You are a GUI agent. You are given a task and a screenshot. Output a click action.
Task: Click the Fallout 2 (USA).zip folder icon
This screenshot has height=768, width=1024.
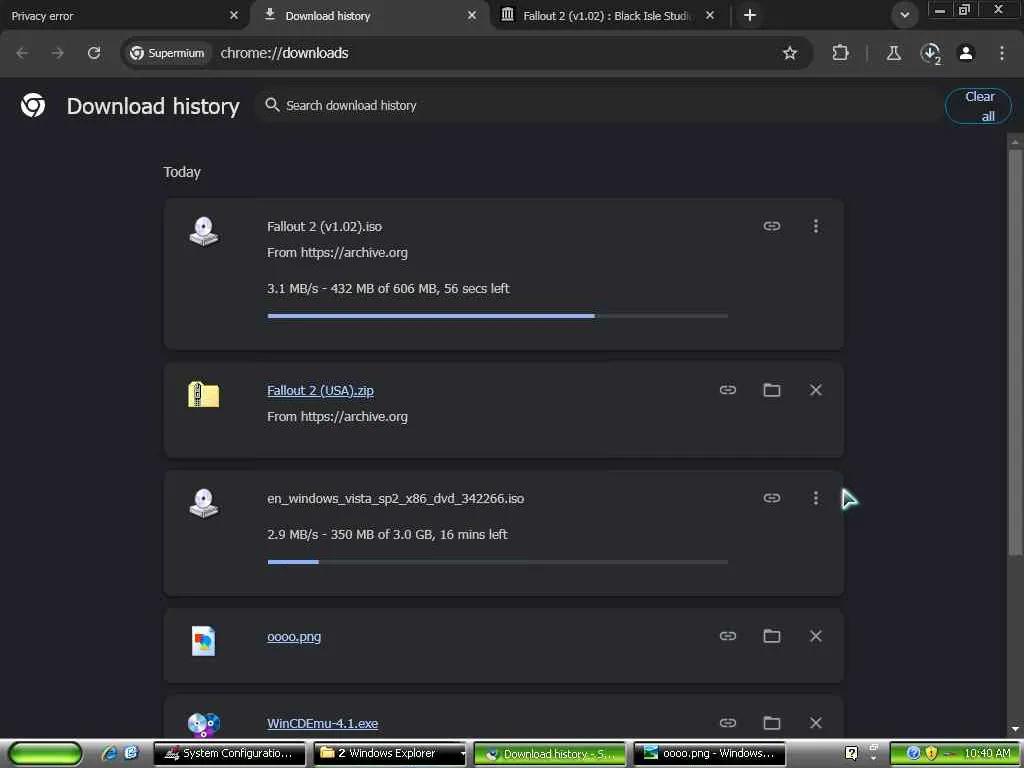click(204, 394)
